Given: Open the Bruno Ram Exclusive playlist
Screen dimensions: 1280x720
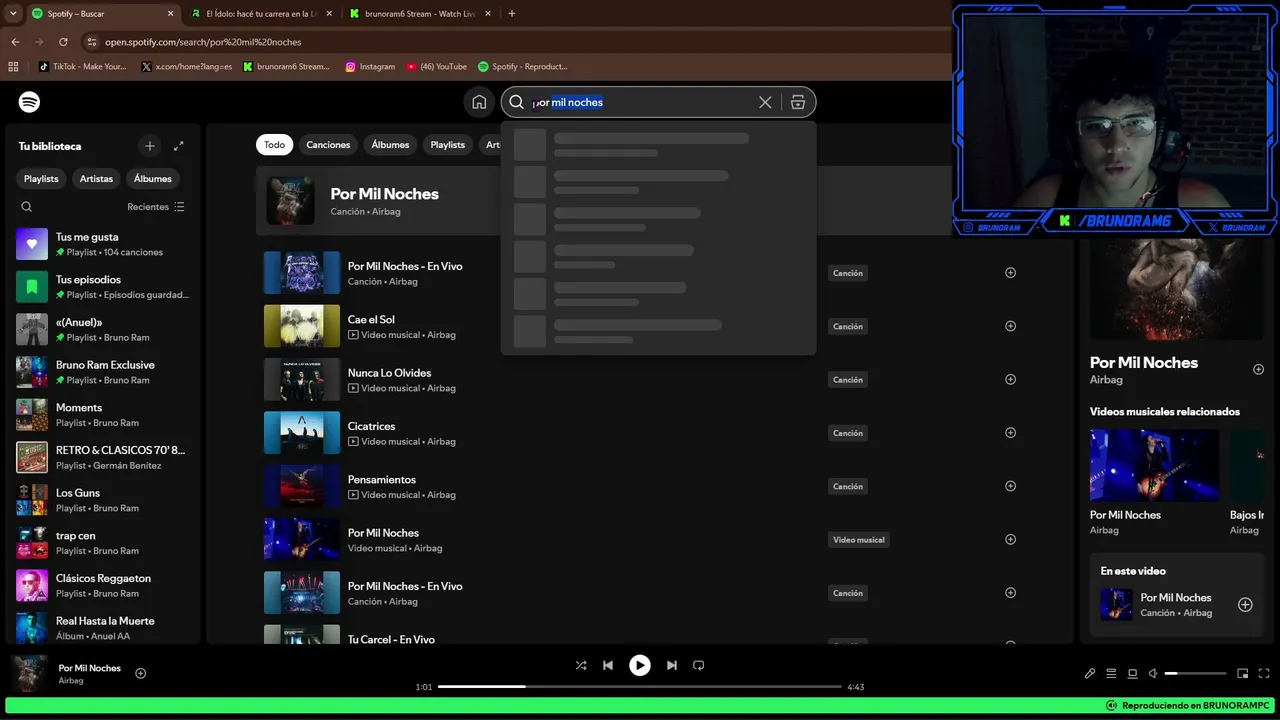Looking at the screenshot, I should coord(102,372).
